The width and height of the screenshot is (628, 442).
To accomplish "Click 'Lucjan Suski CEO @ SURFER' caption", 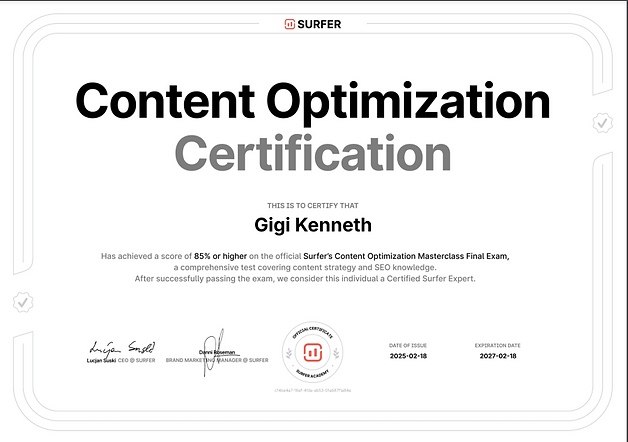I will pyautogui.click(x=121, y=360).
